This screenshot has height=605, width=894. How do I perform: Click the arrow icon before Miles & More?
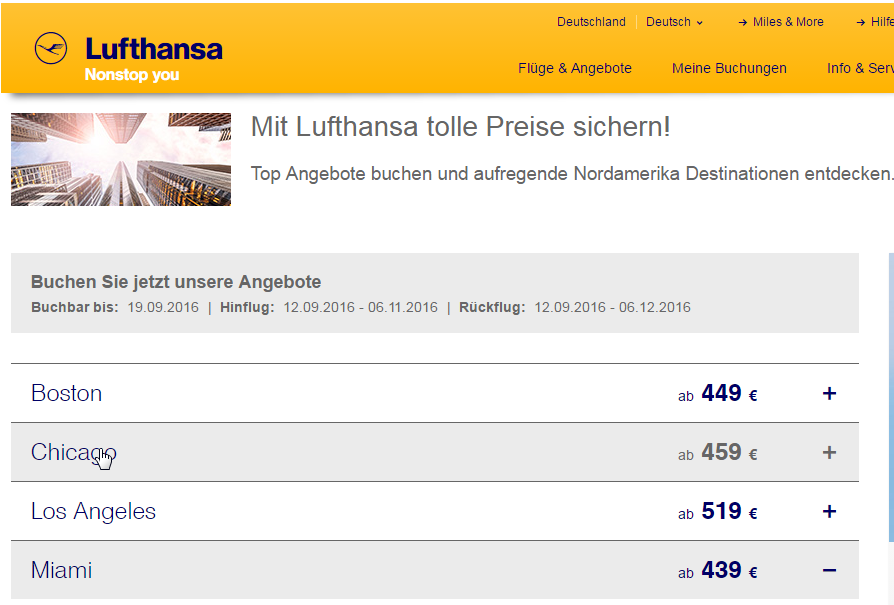[x=743, y=23]
